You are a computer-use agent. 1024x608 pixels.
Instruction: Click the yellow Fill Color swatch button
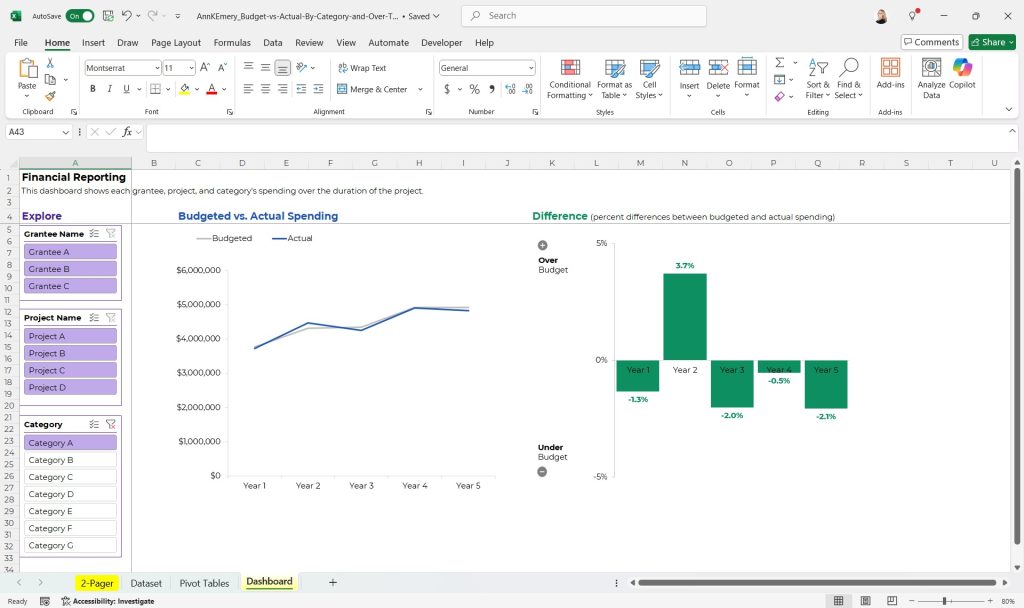click(x=185, y=89)
